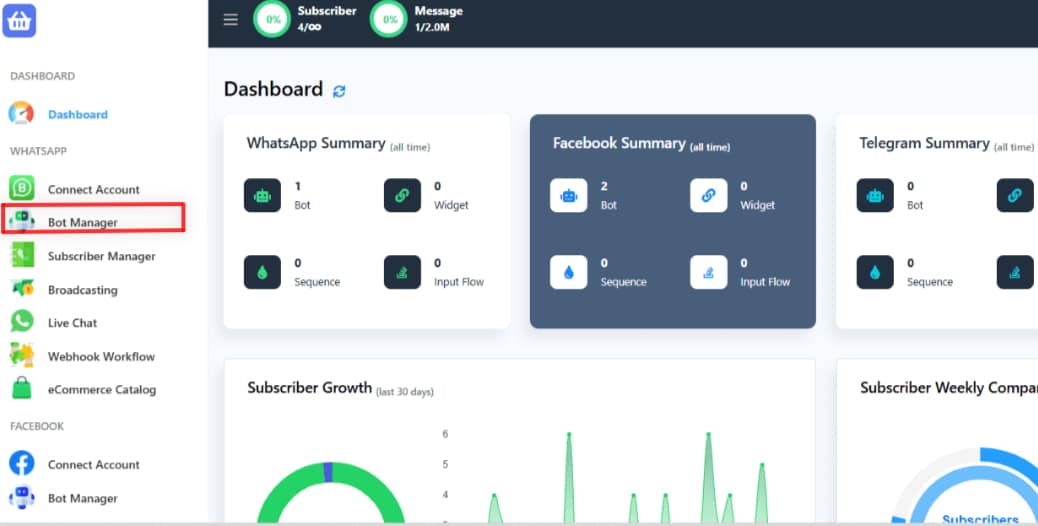Click the Webhook Workflow icon
The image size is (1038, 526).
pyautogui.click(x=22, y=355)
